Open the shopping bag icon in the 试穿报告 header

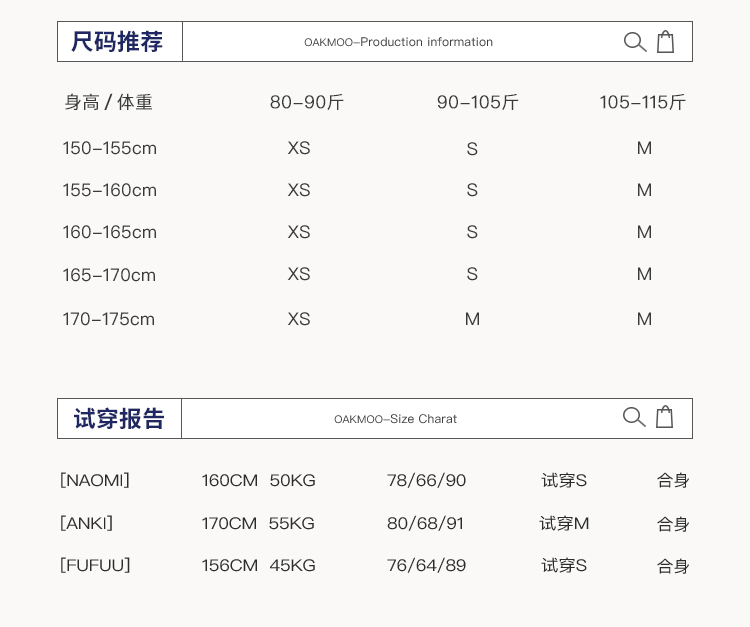coord(664,417)
